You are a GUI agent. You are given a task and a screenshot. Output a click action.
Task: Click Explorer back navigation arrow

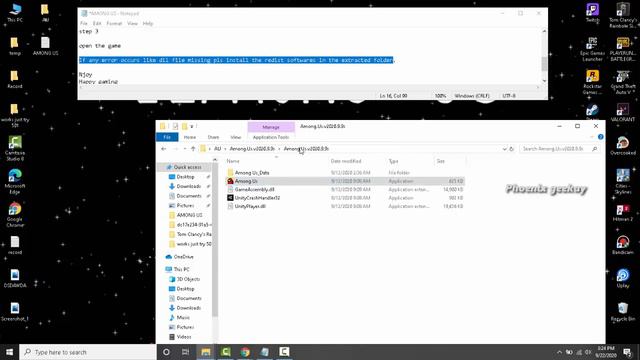click(x=164, y=149)
